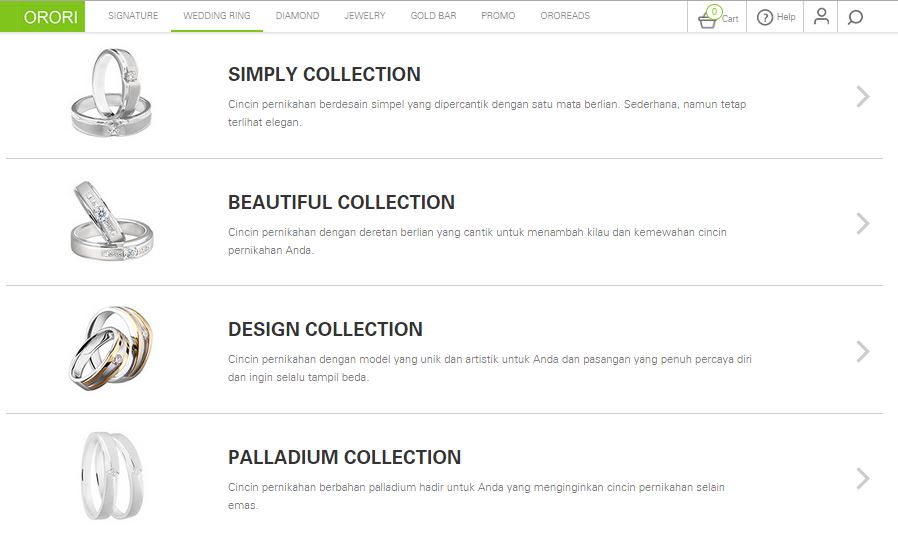Expand Palladium Collection with its chevron
The width and height of the screenshot is (898, 539).
coord(863,479)
